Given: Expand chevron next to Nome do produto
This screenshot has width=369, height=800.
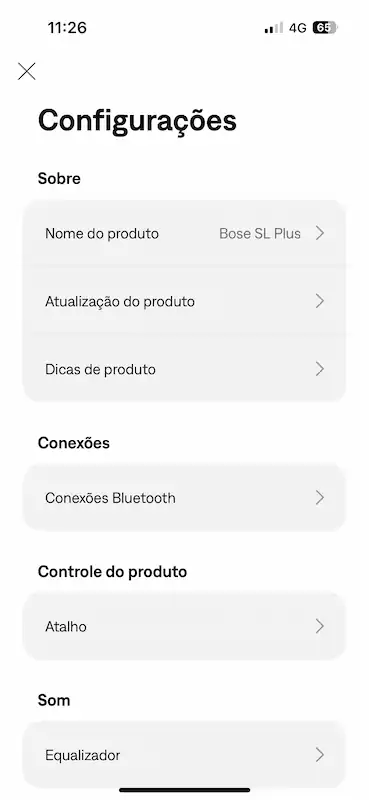Looking at the screenshot, I should click(320, 234).
